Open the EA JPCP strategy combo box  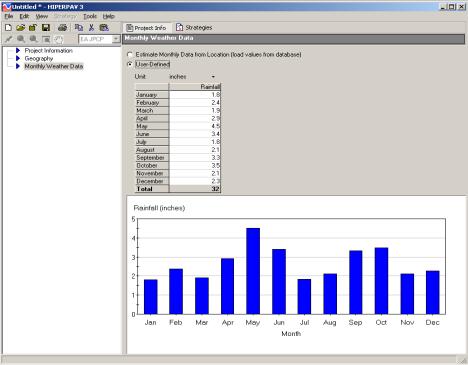[x=99, y=39]
